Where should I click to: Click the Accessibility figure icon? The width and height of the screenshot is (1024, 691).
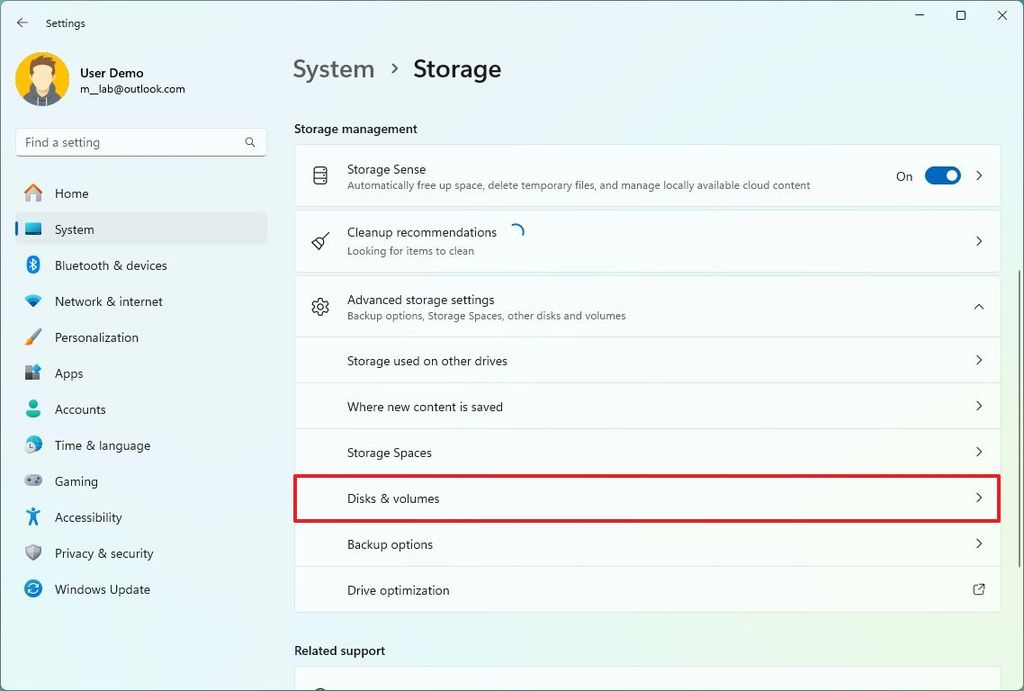click(33, 517)
